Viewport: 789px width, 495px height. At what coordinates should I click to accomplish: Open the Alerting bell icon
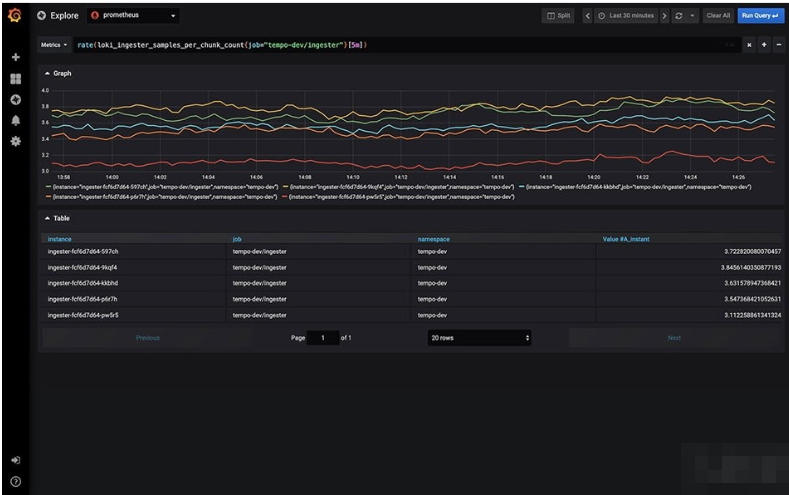[15, 120]
